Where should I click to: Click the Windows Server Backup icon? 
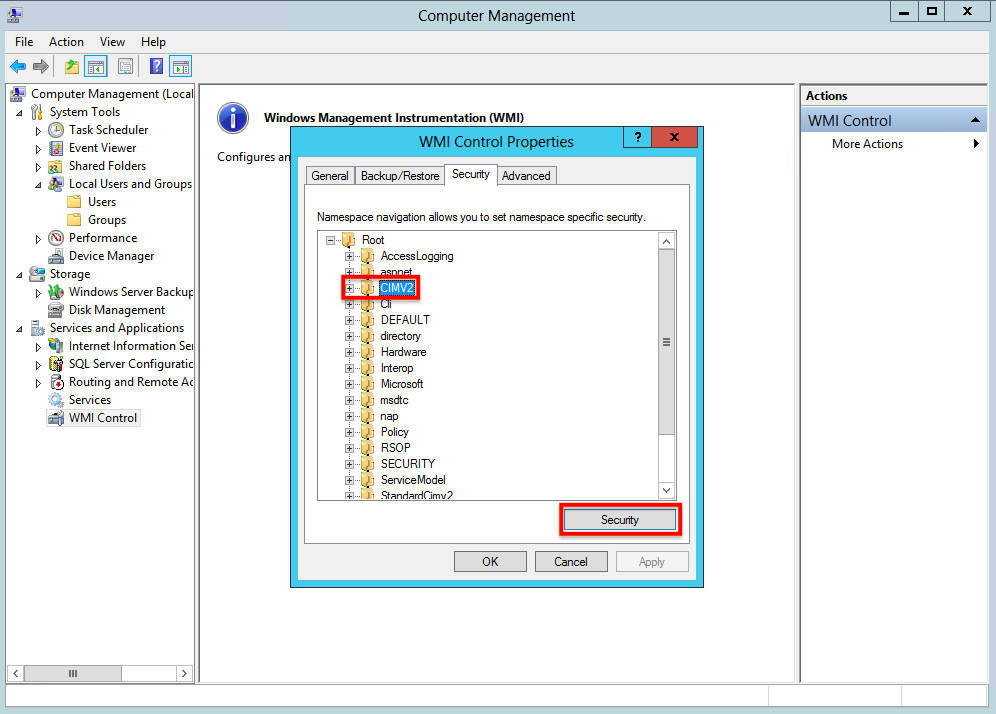[x=57, y=292]
